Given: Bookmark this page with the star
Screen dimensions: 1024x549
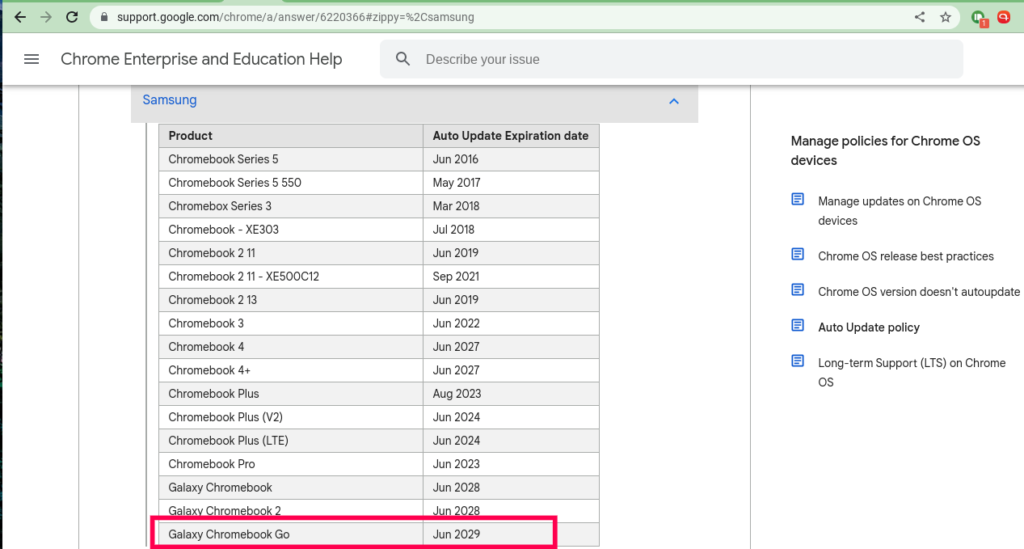Looking at the screenshot, I should [945, 17].
